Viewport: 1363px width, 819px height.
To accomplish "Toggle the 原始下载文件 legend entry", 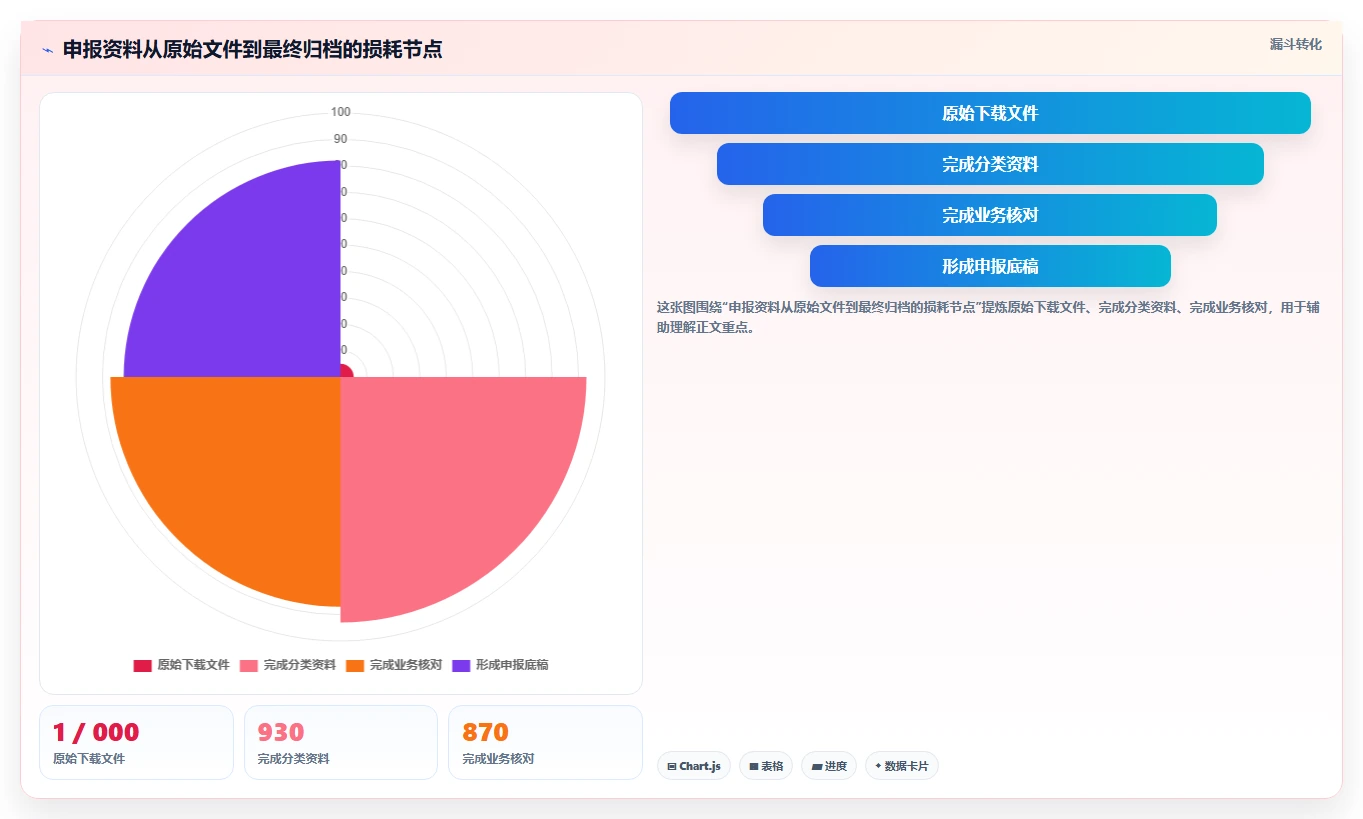I will pyautogui.click(x=181, y=665).
